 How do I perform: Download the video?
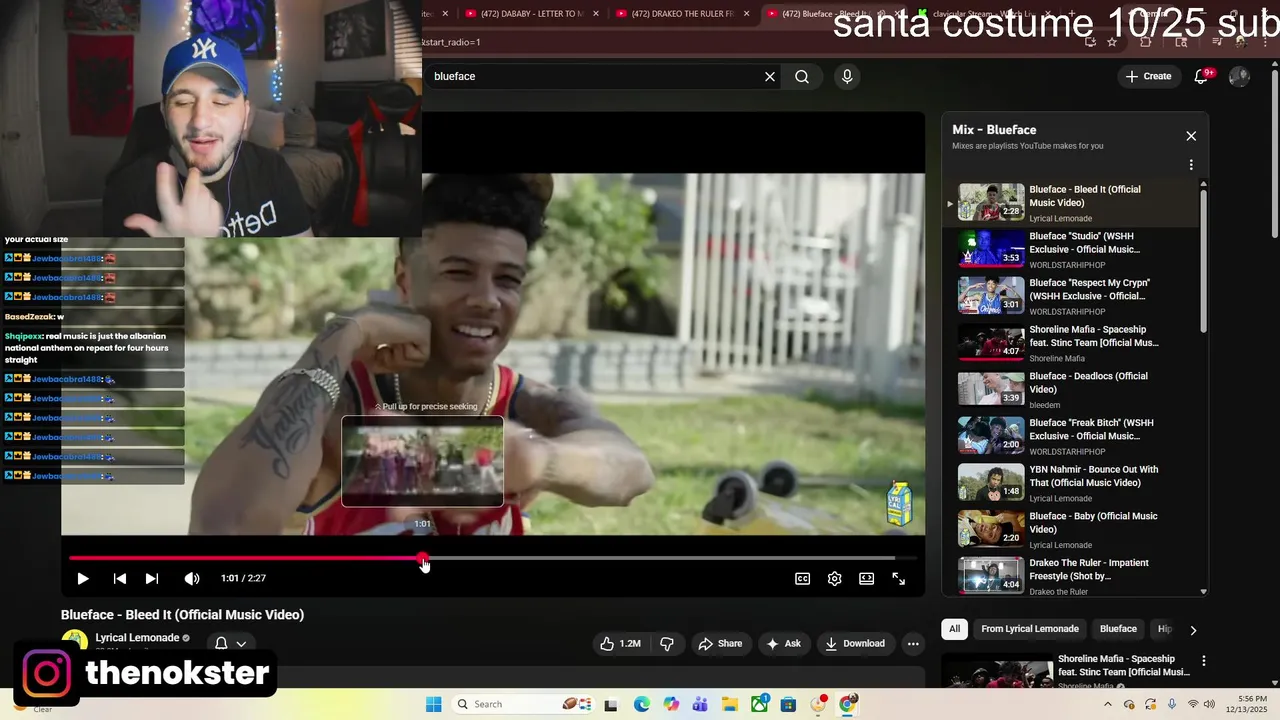[855, 644]
